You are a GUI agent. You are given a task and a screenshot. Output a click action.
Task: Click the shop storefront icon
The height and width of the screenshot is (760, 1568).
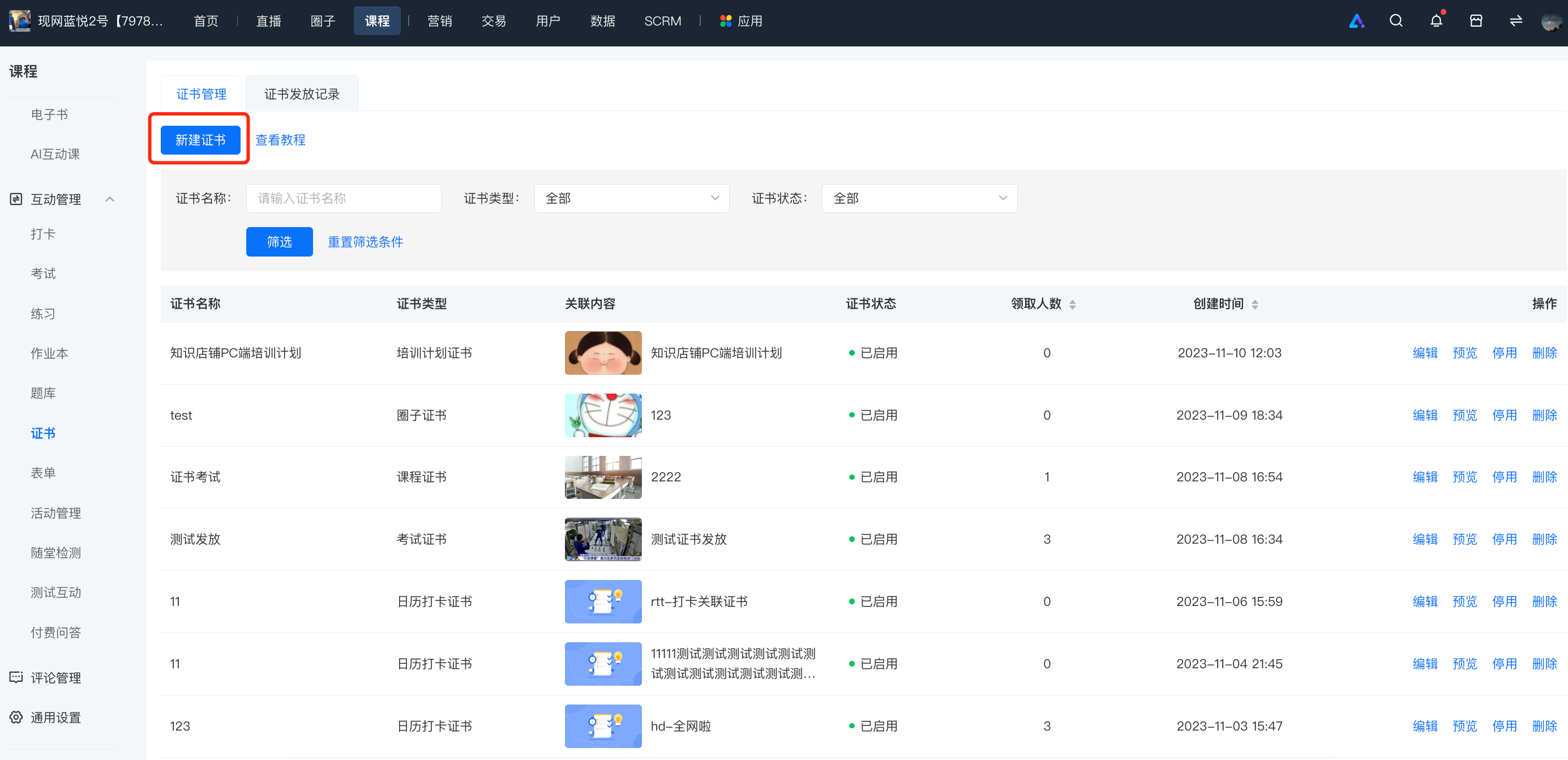coord(1476,21)
